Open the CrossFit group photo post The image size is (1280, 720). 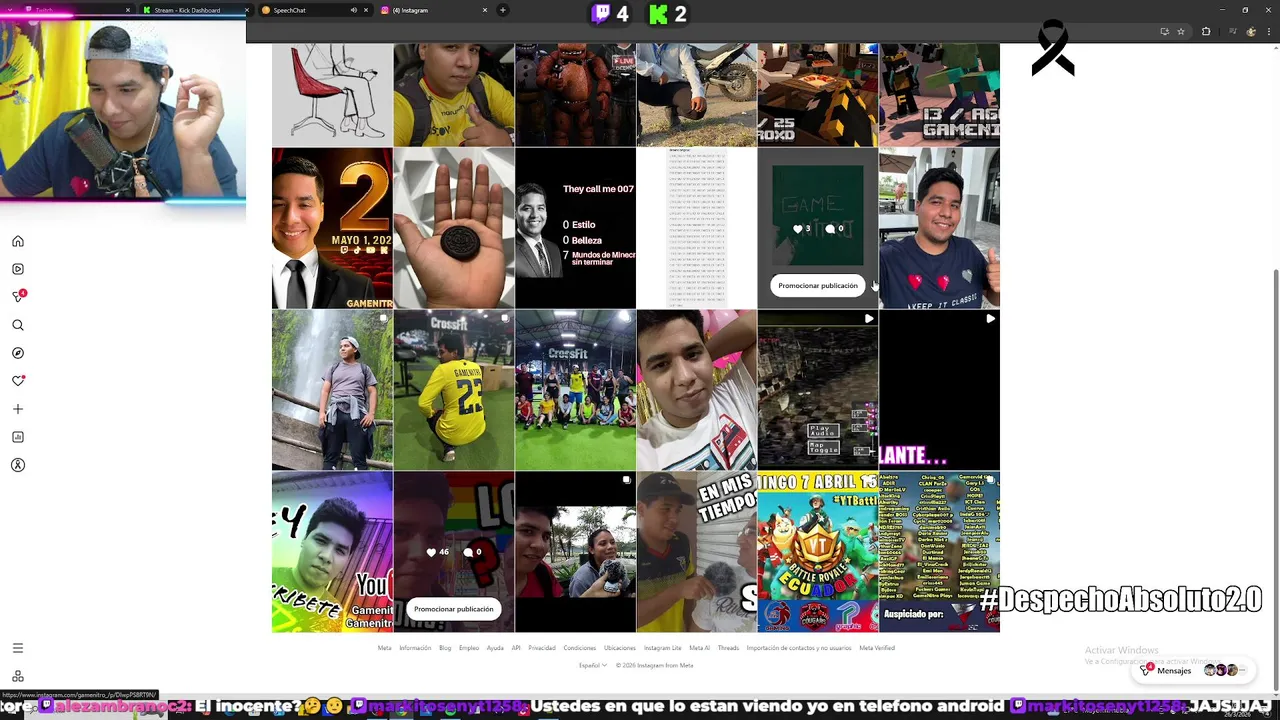click(575, 390)
